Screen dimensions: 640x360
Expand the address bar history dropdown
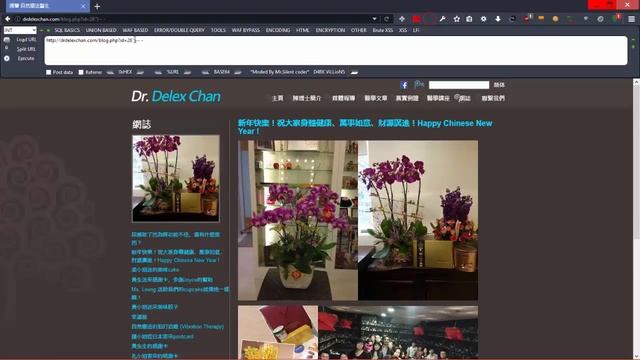[x=374, y=19]
